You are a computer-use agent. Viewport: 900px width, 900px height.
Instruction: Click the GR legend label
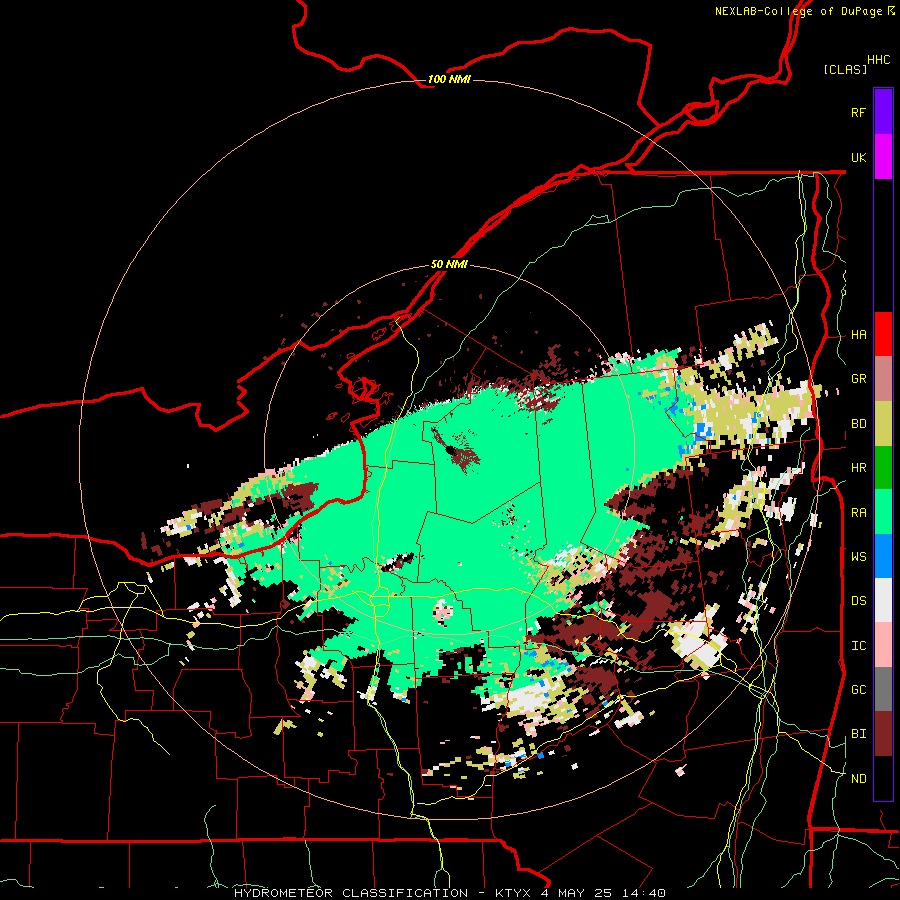pos(858,379)
